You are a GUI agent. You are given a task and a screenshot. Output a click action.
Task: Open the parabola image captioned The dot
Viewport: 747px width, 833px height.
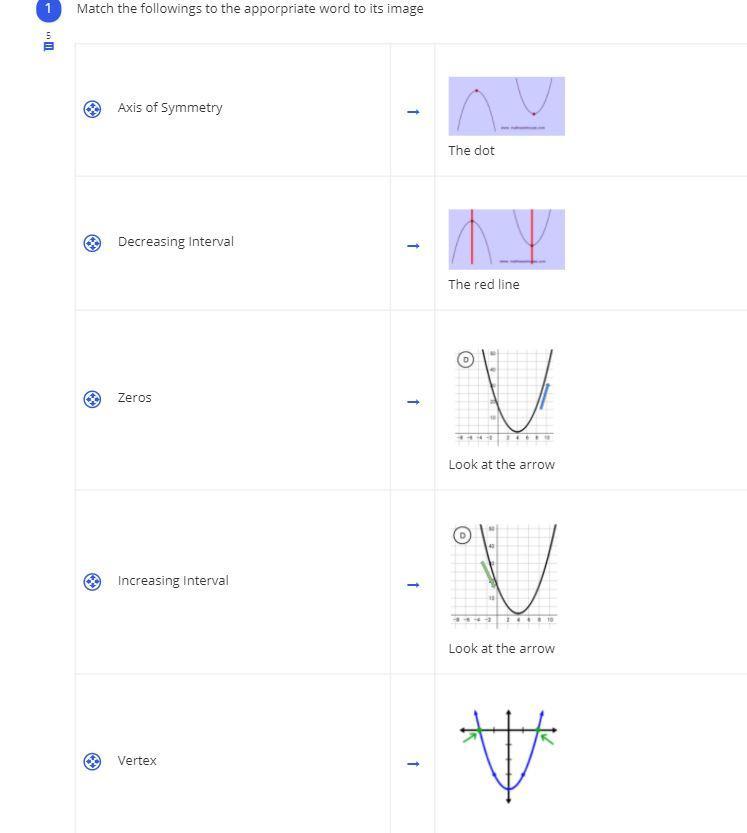coord(506,106)
